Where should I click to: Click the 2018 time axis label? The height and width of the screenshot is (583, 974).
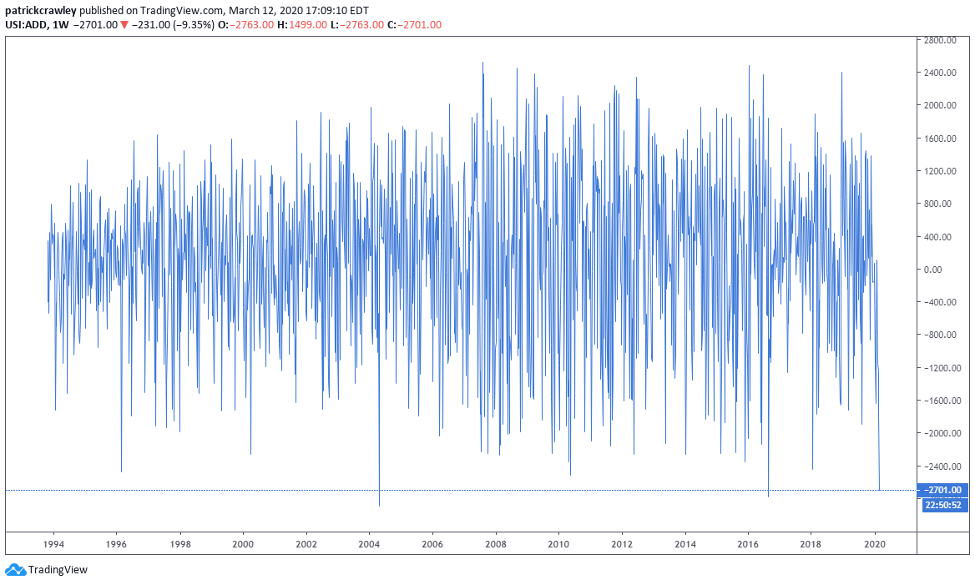click(x=811, y=544)
